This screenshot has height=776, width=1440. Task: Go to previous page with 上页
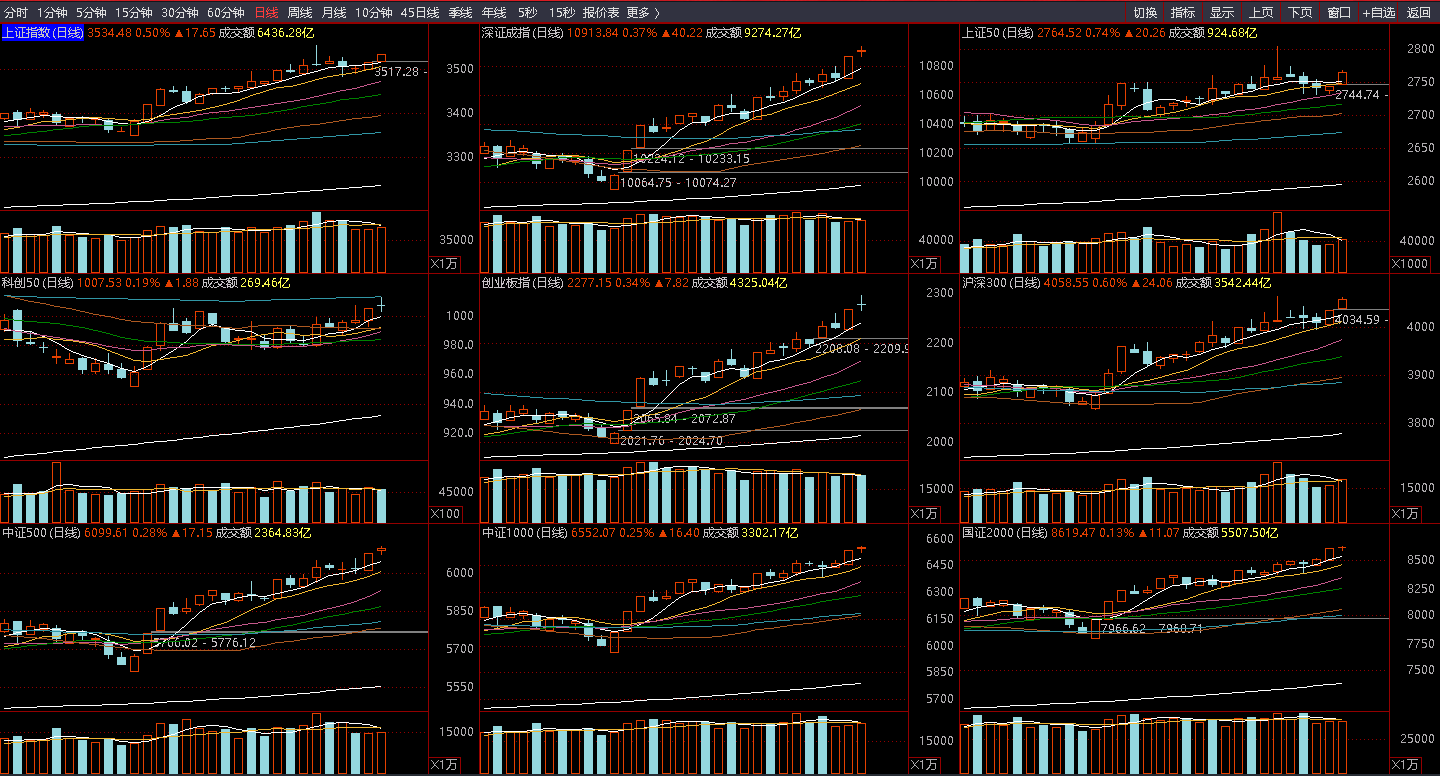(1261, 12)
